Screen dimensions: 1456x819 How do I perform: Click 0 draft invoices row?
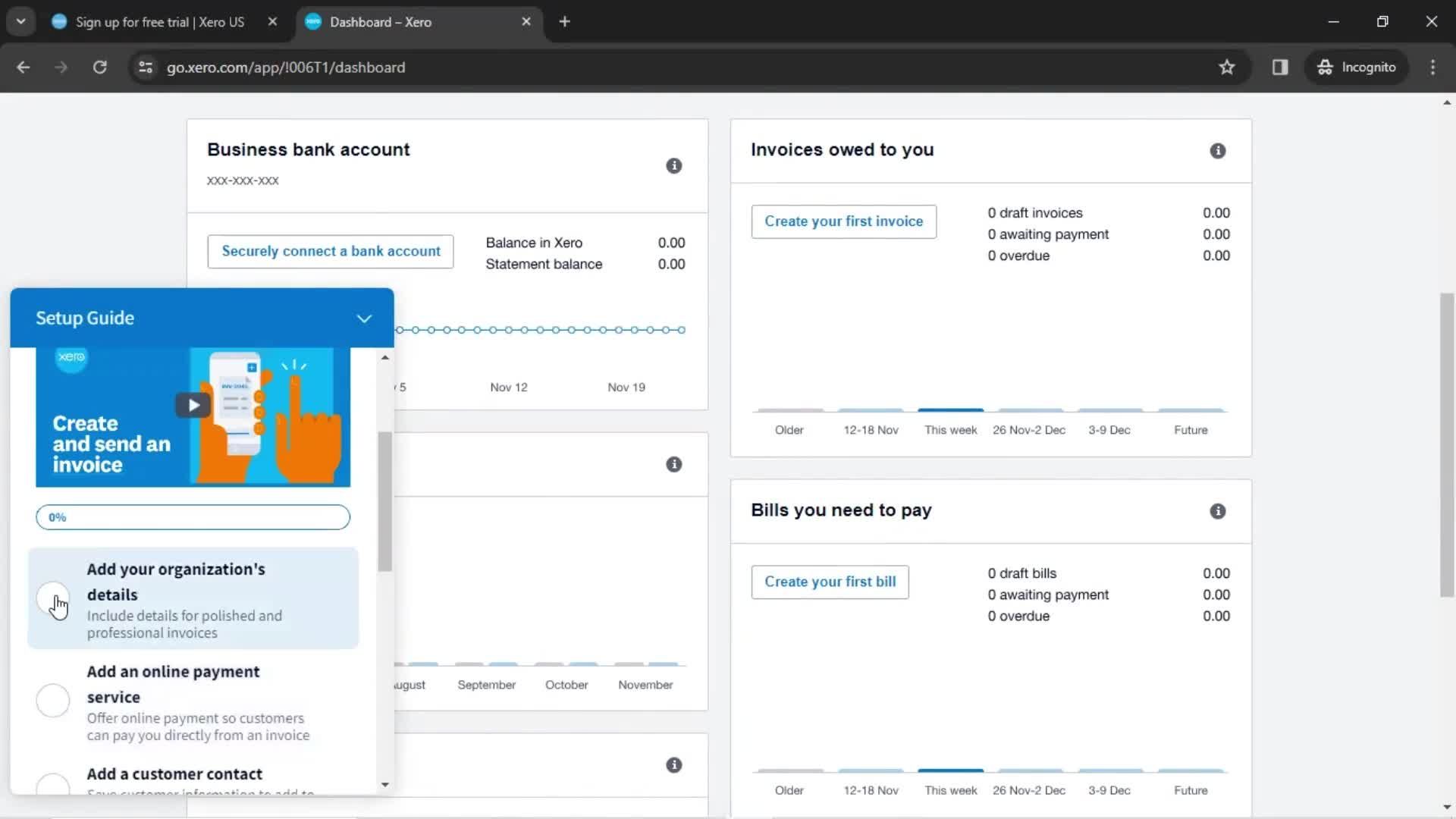pos(1109,213)
